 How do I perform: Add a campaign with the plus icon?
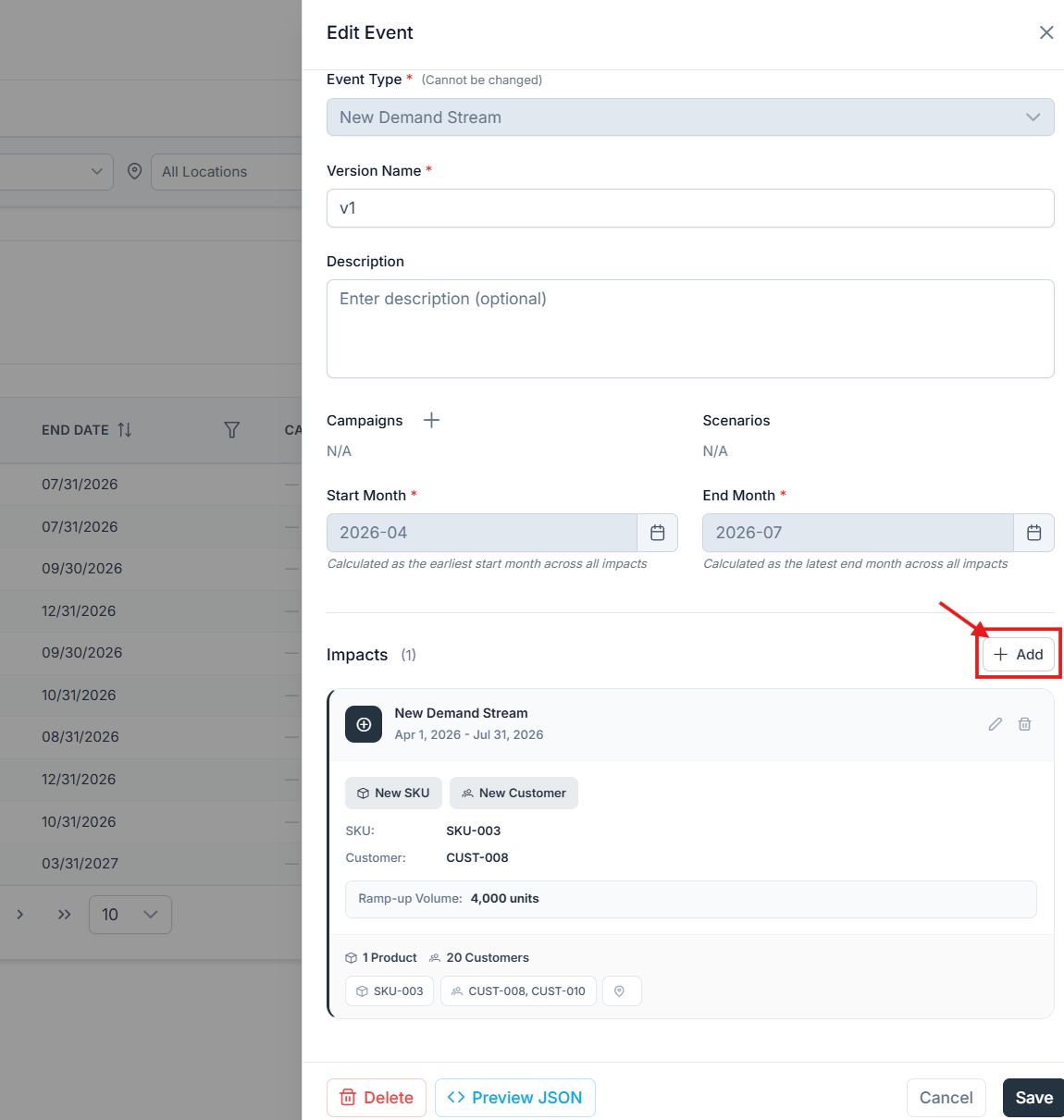[431, 420]
